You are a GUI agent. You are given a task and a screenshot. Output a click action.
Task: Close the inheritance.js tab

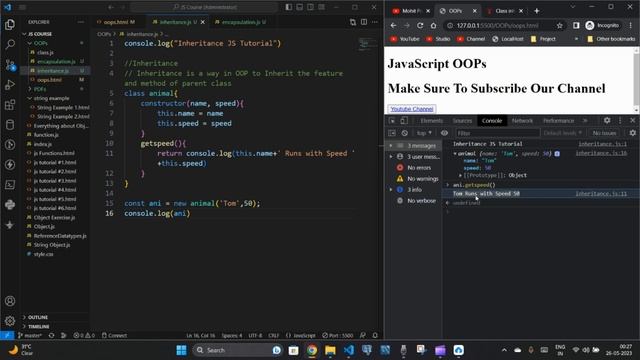[202, 22]
